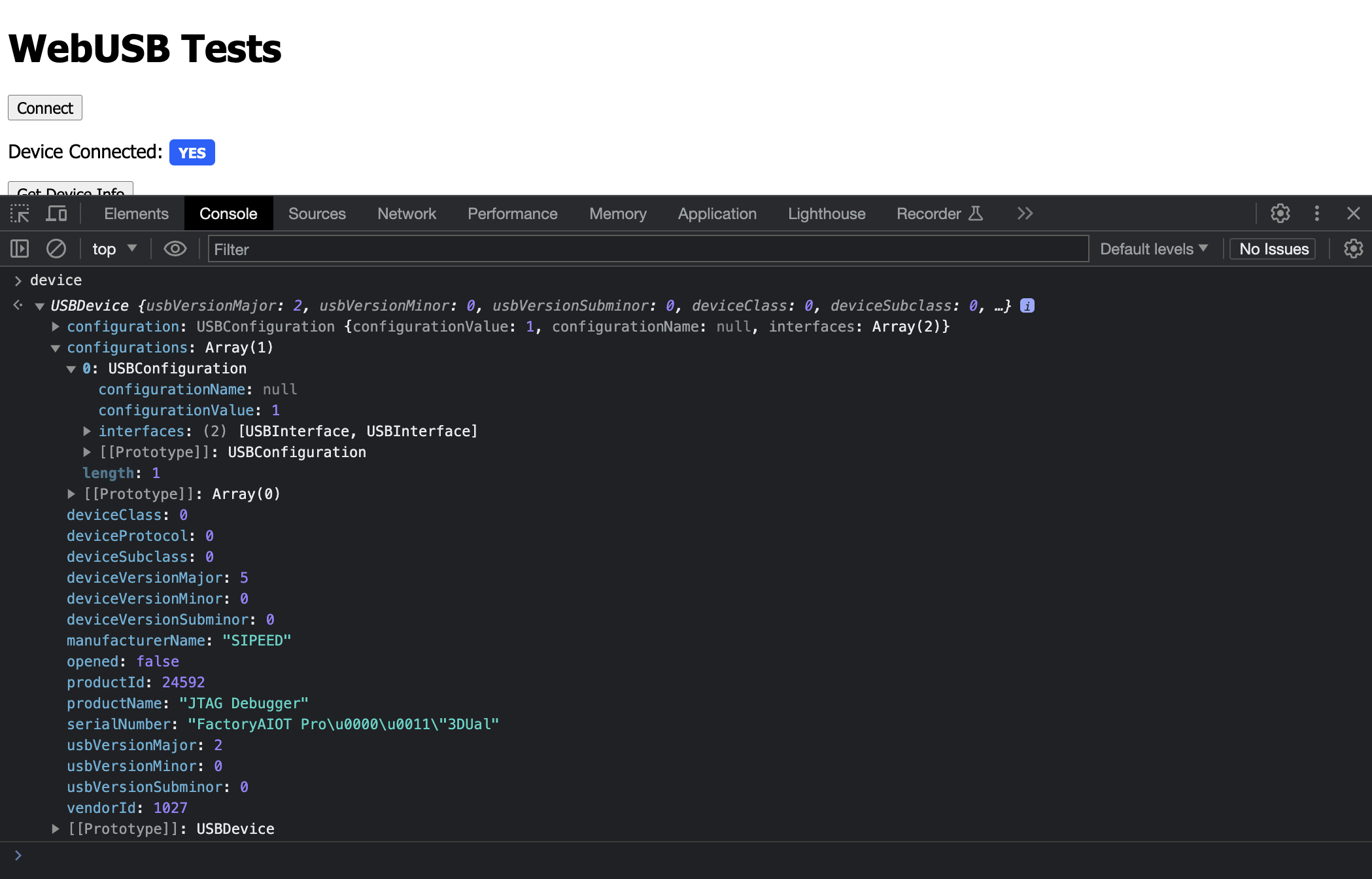The image size is (1372, 879).
Task: Close the DevTools panel
Action: point(1353,214)
